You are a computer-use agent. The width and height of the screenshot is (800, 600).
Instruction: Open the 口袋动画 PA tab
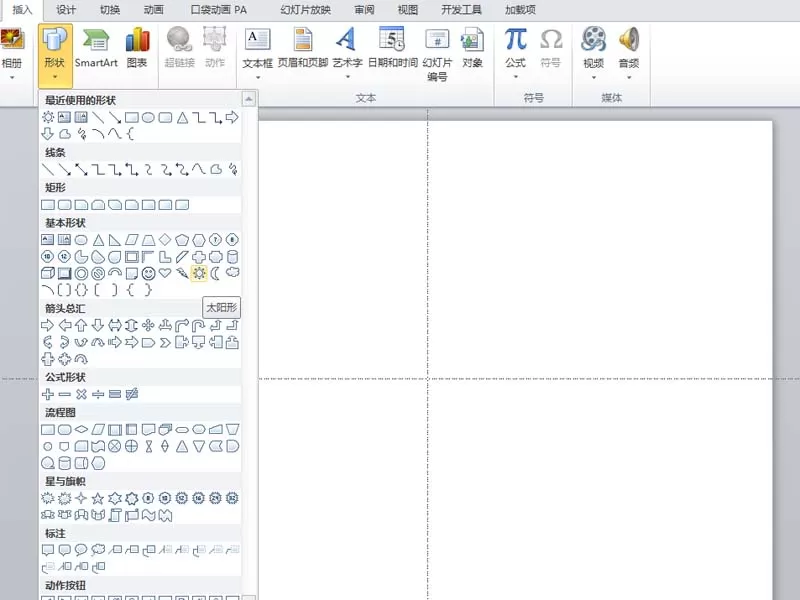218,10
